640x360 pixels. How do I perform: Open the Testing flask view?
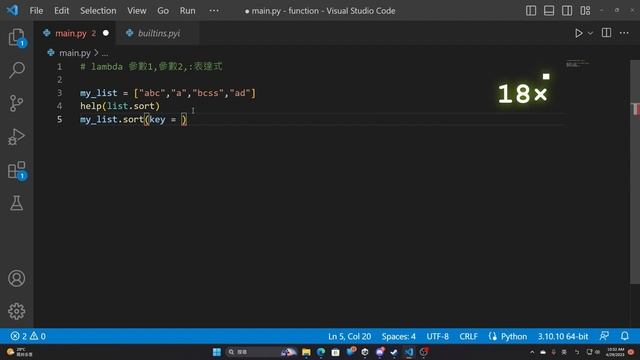click(16, 203)
